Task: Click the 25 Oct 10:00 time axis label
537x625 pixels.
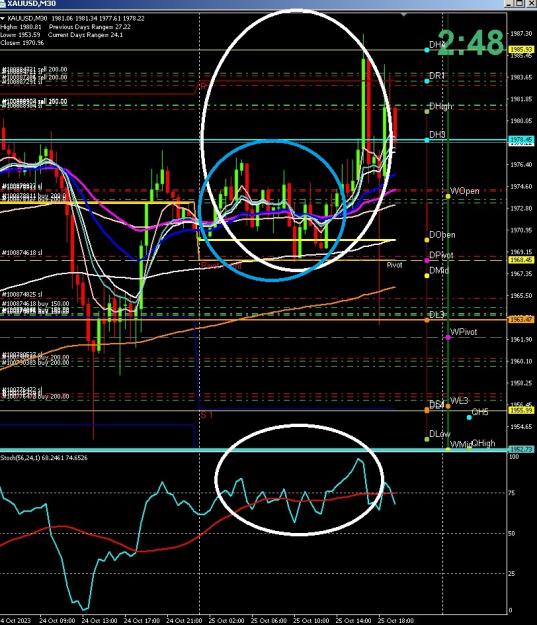Action: tap(311, 621)
